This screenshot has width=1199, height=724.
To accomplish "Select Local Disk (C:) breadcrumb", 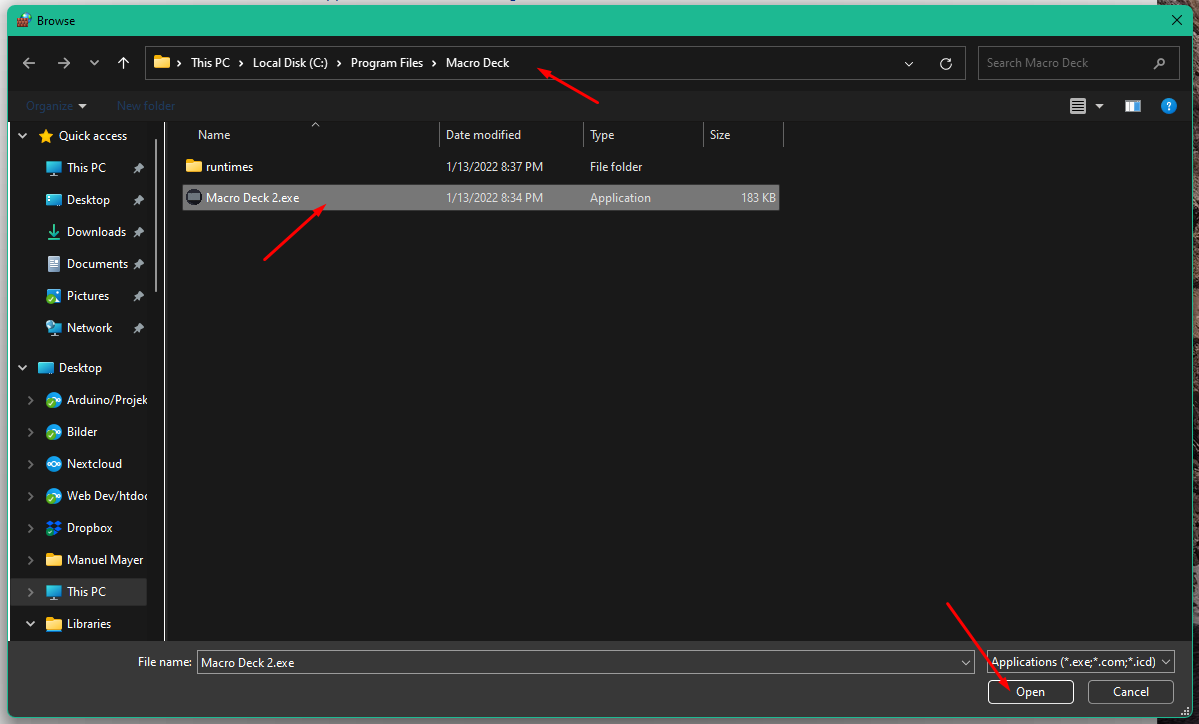I will coord(290,63).
